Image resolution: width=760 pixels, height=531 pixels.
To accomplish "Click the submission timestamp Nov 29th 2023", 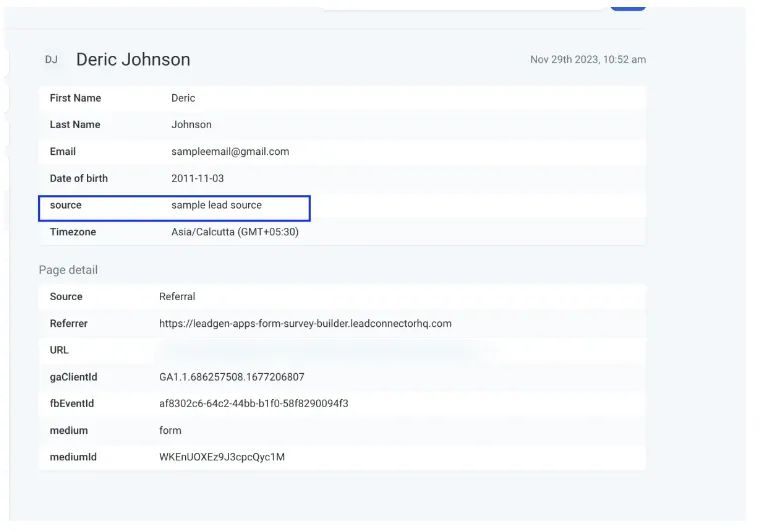I will 588,60.
